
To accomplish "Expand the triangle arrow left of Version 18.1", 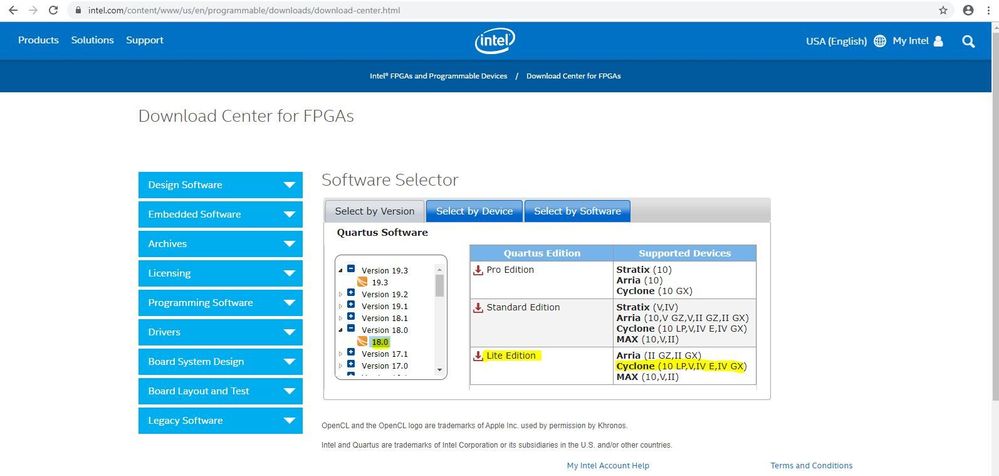I will (x=341, y=317).
